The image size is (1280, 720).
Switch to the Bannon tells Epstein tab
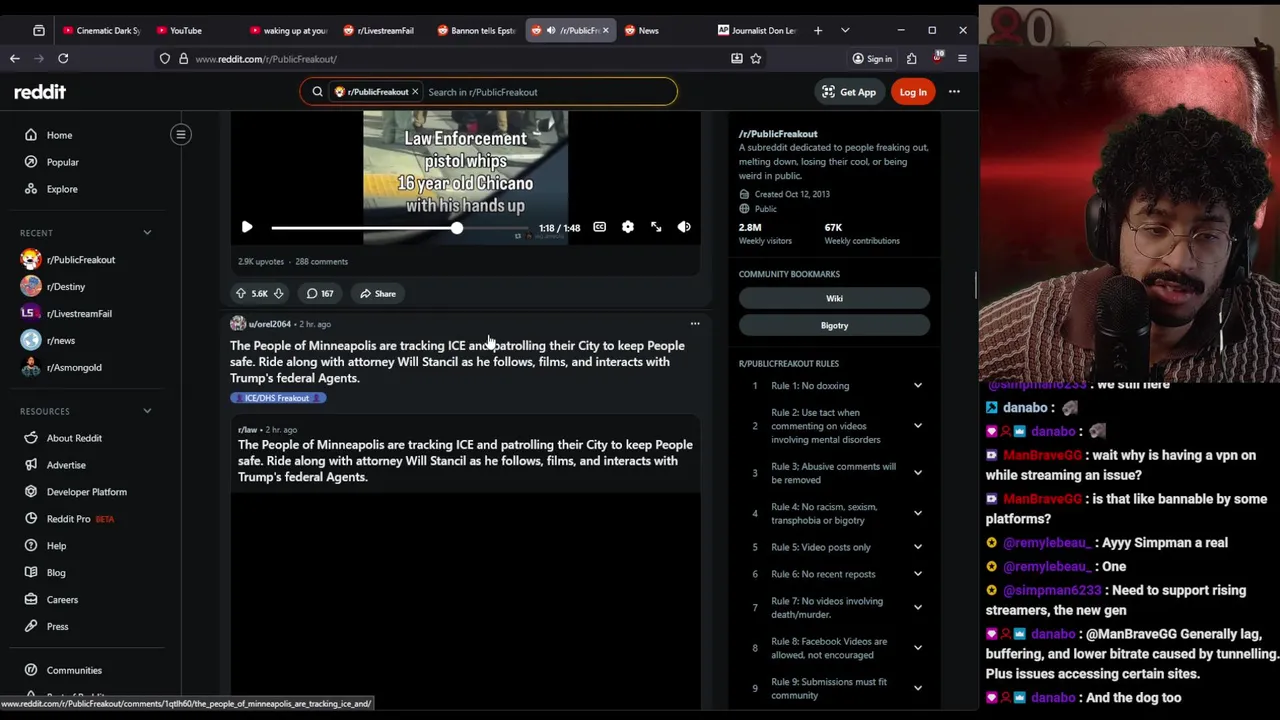(475, 31)
